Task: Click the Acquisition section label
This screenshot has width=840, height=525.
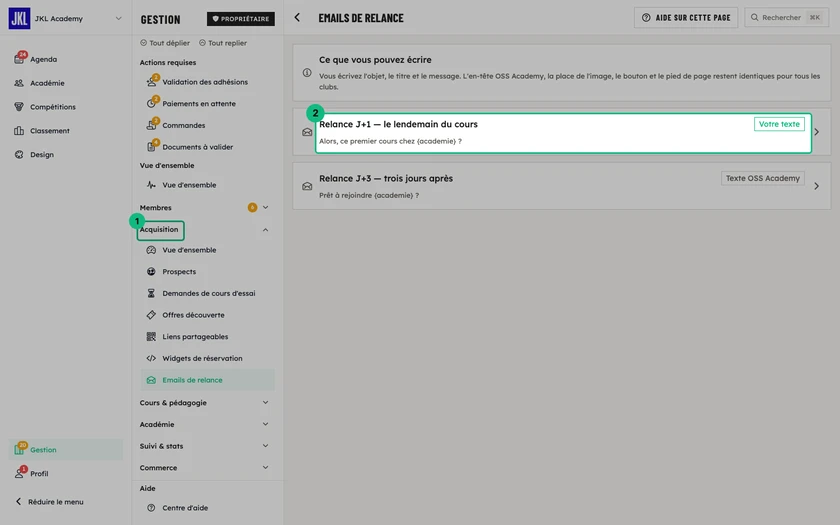Action: pyautogui.click(x=159, y=229)
